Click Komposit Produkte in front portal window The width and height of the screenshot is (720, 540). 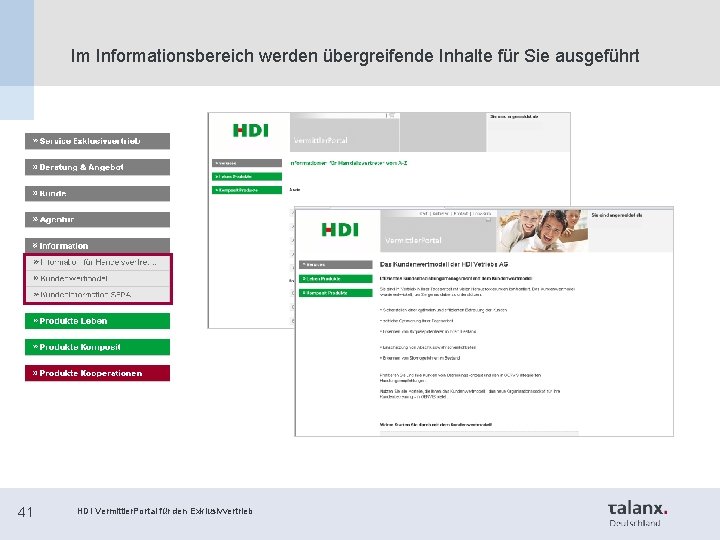[x=336, y=292]
